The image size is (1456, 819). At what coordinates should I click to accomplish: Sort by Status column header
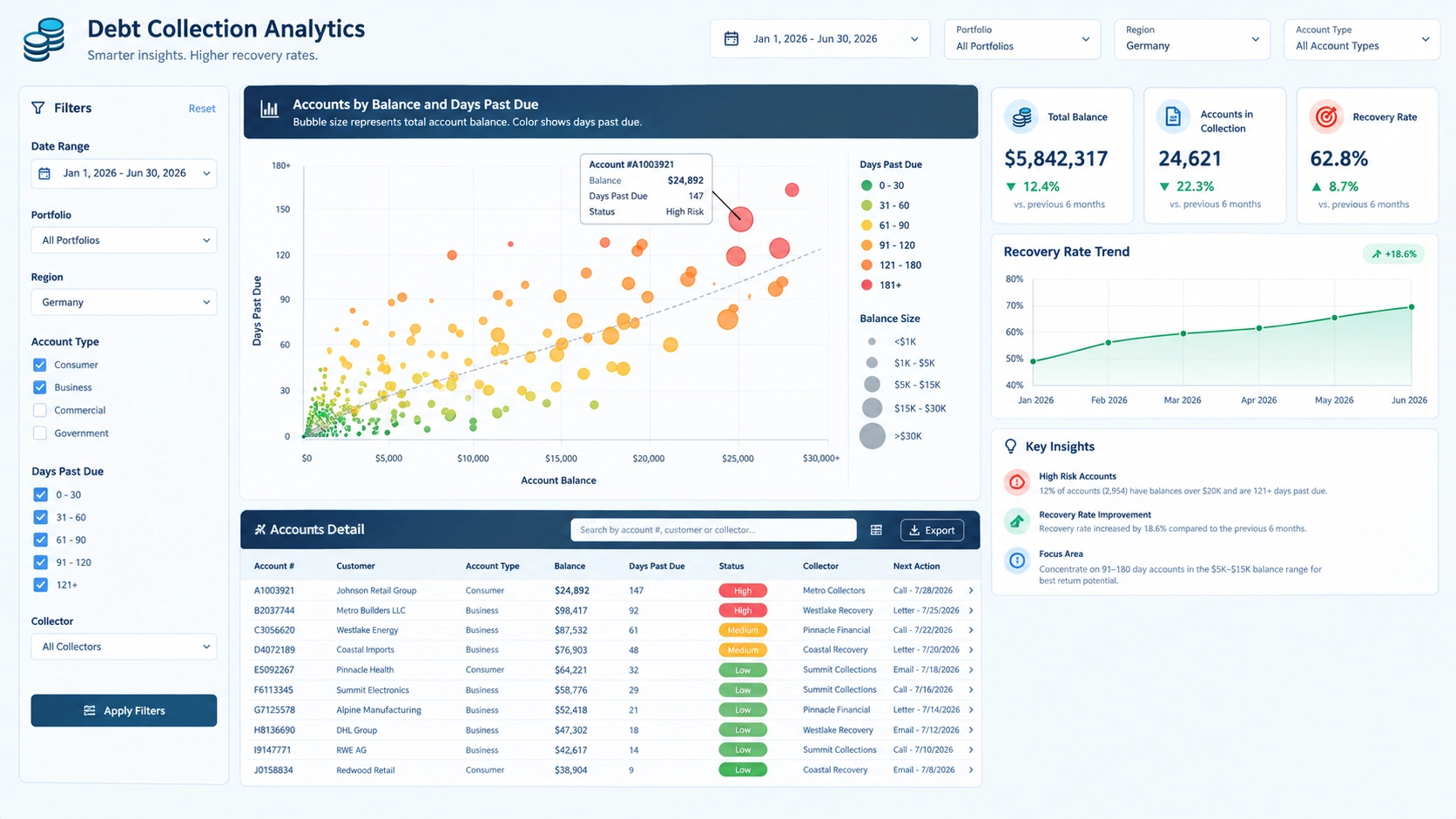[x=731, y=566]
